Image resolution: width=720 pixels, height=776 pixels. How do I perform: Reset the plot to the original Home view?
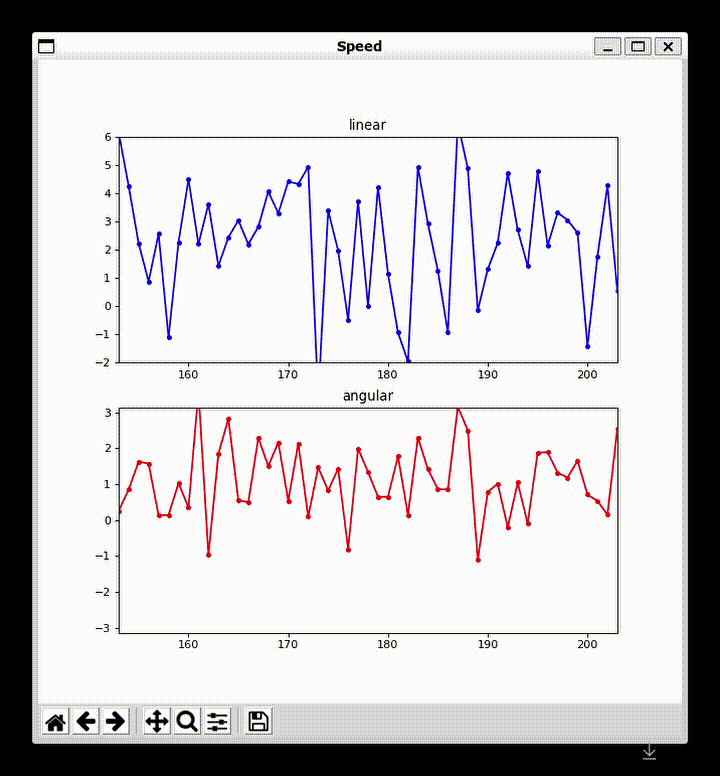coord(56,721)
